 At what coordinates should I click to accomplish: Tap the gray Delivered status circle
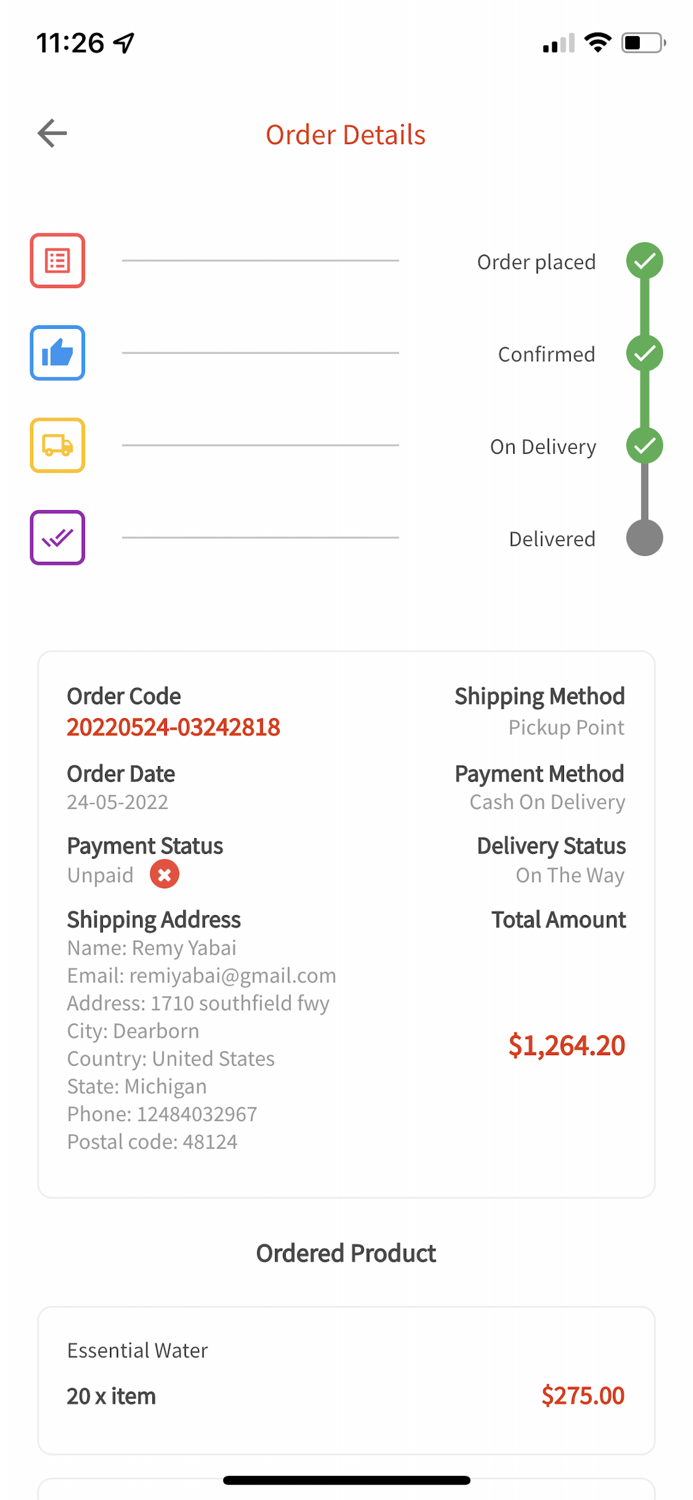[645, 538]
